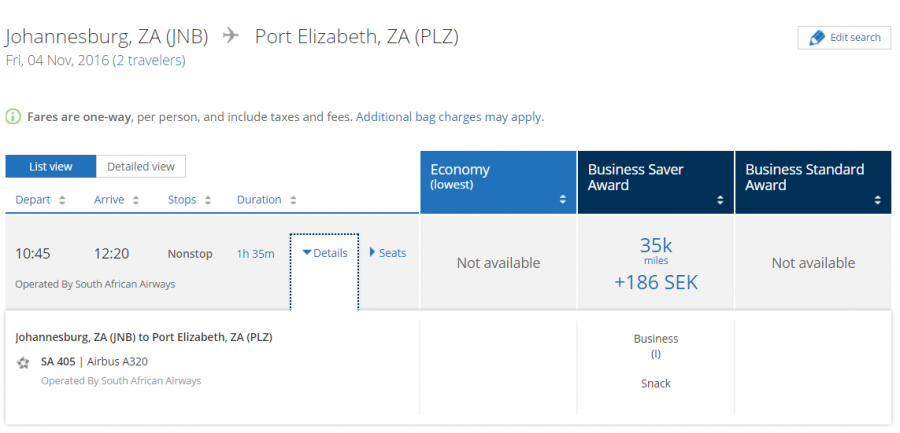Open the 2 travelers link

[149, 60]
